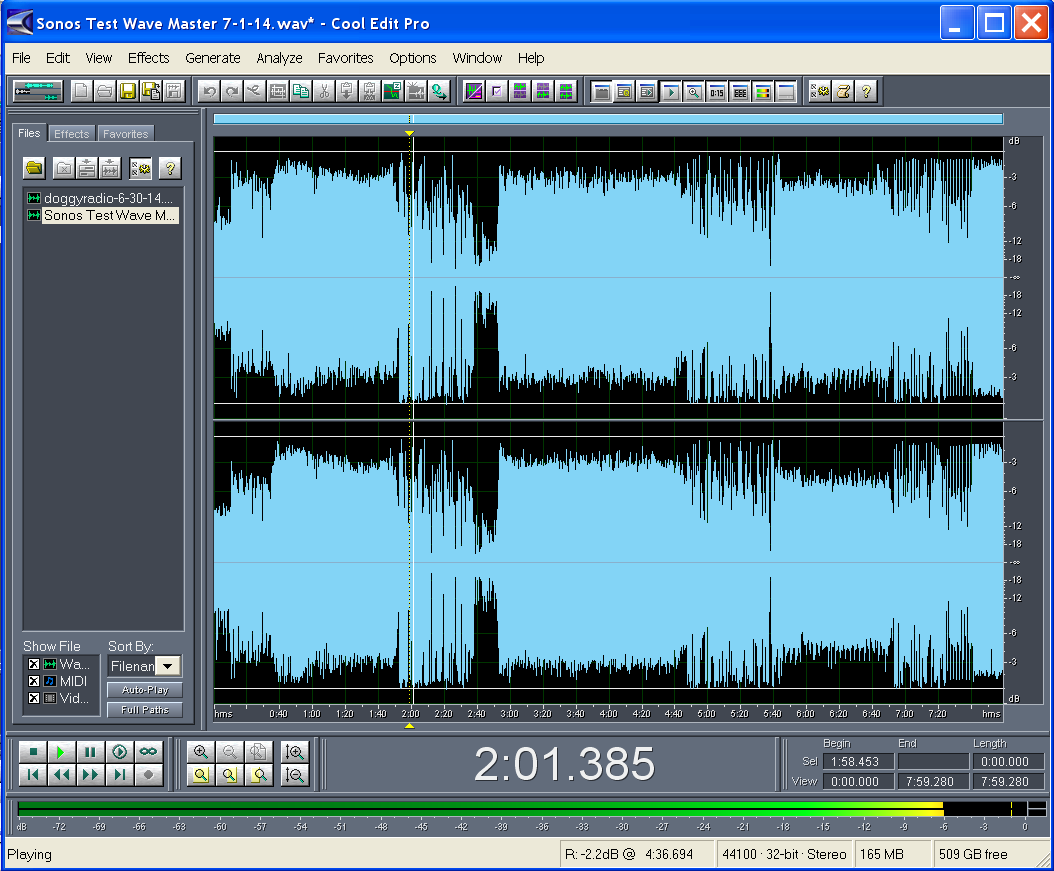1054x871 pixels.
Task: Toggle Video files show checkbox
Action: (x=34, y=698)
